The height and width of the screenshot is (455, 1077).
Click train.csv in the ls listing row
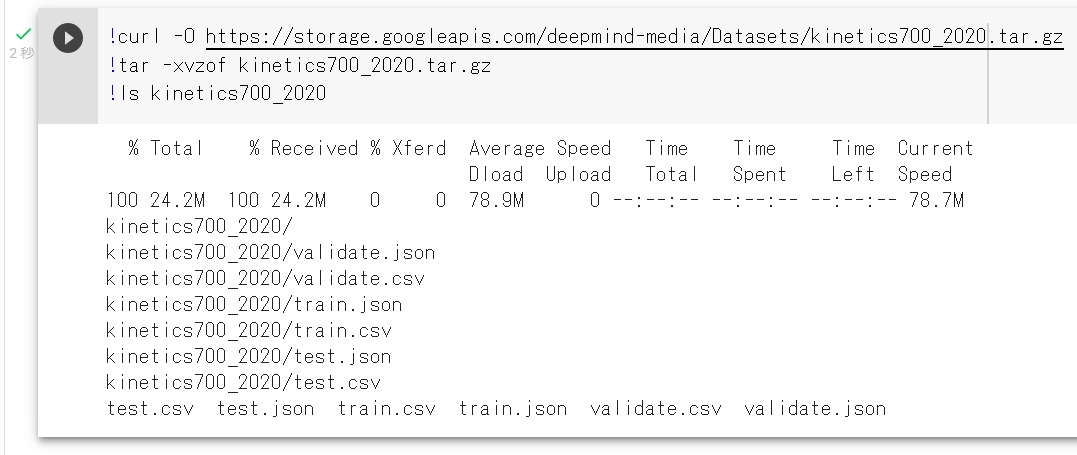[387, 409]
